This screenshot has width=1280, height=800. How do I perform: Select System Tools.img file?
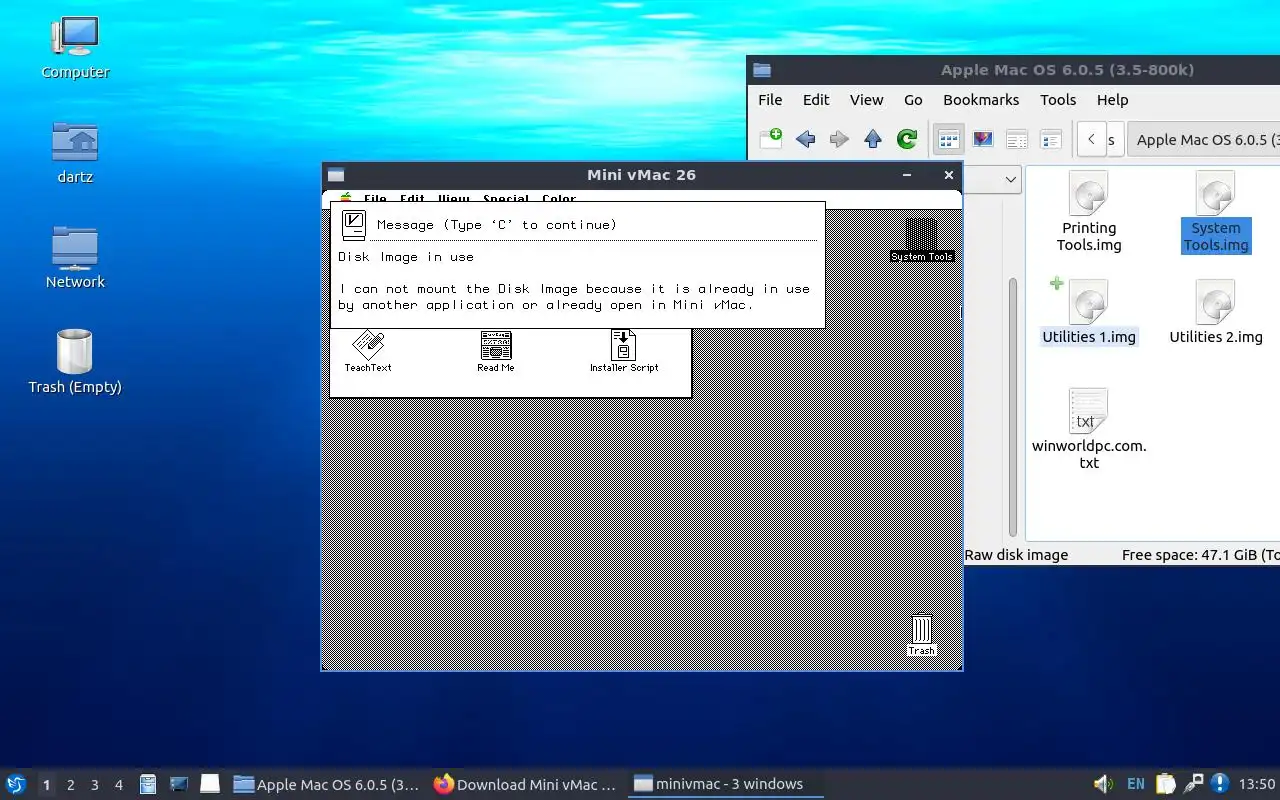[x=1215, y=211]
